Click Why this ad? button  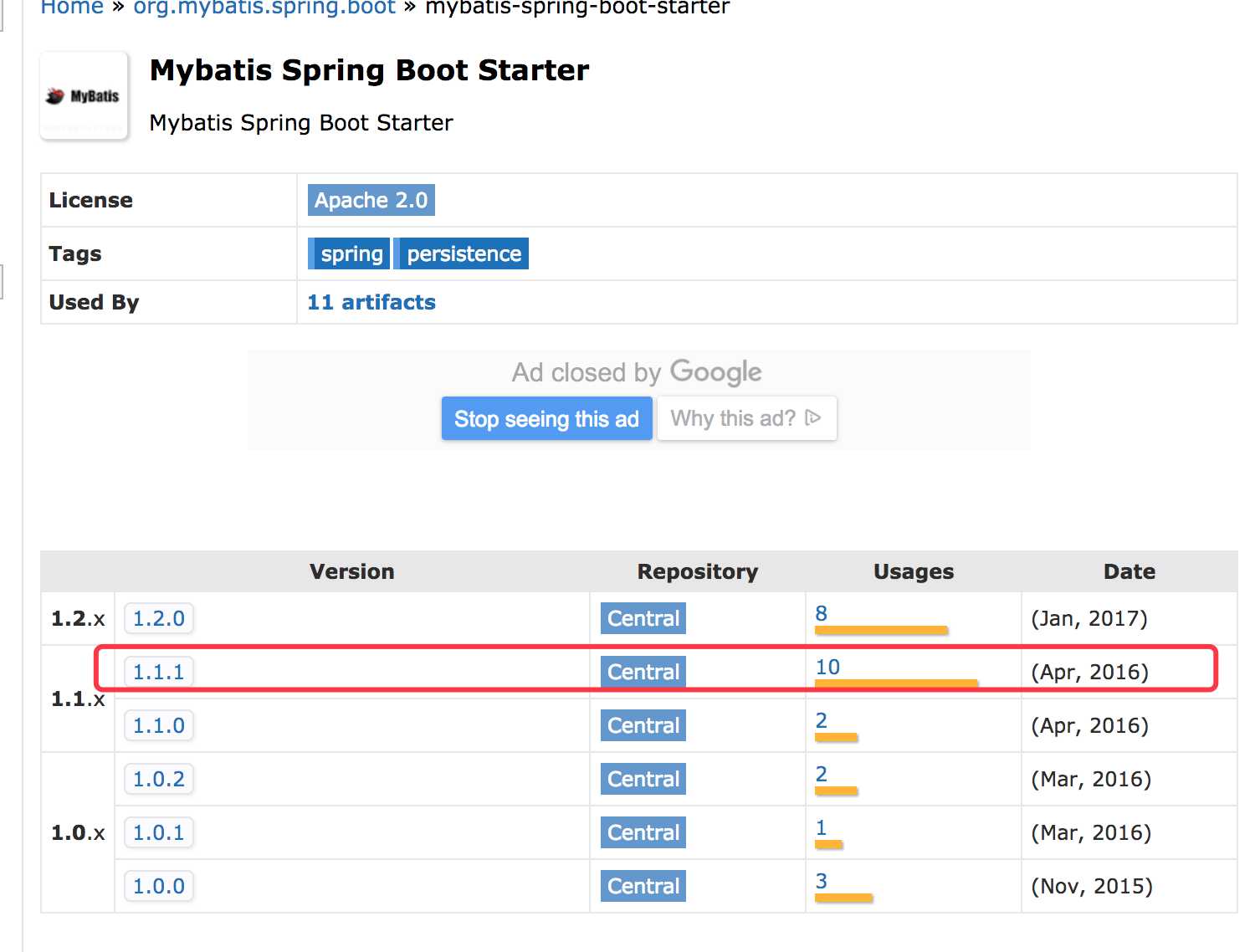point(746,418)
